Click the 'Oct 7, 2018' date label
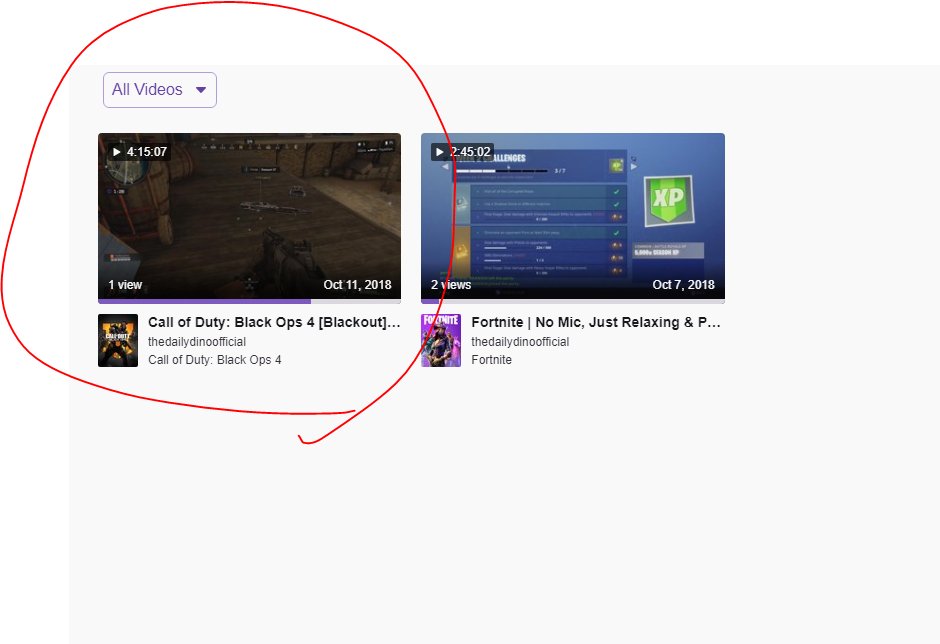940x644 pixels. (683, 285)
